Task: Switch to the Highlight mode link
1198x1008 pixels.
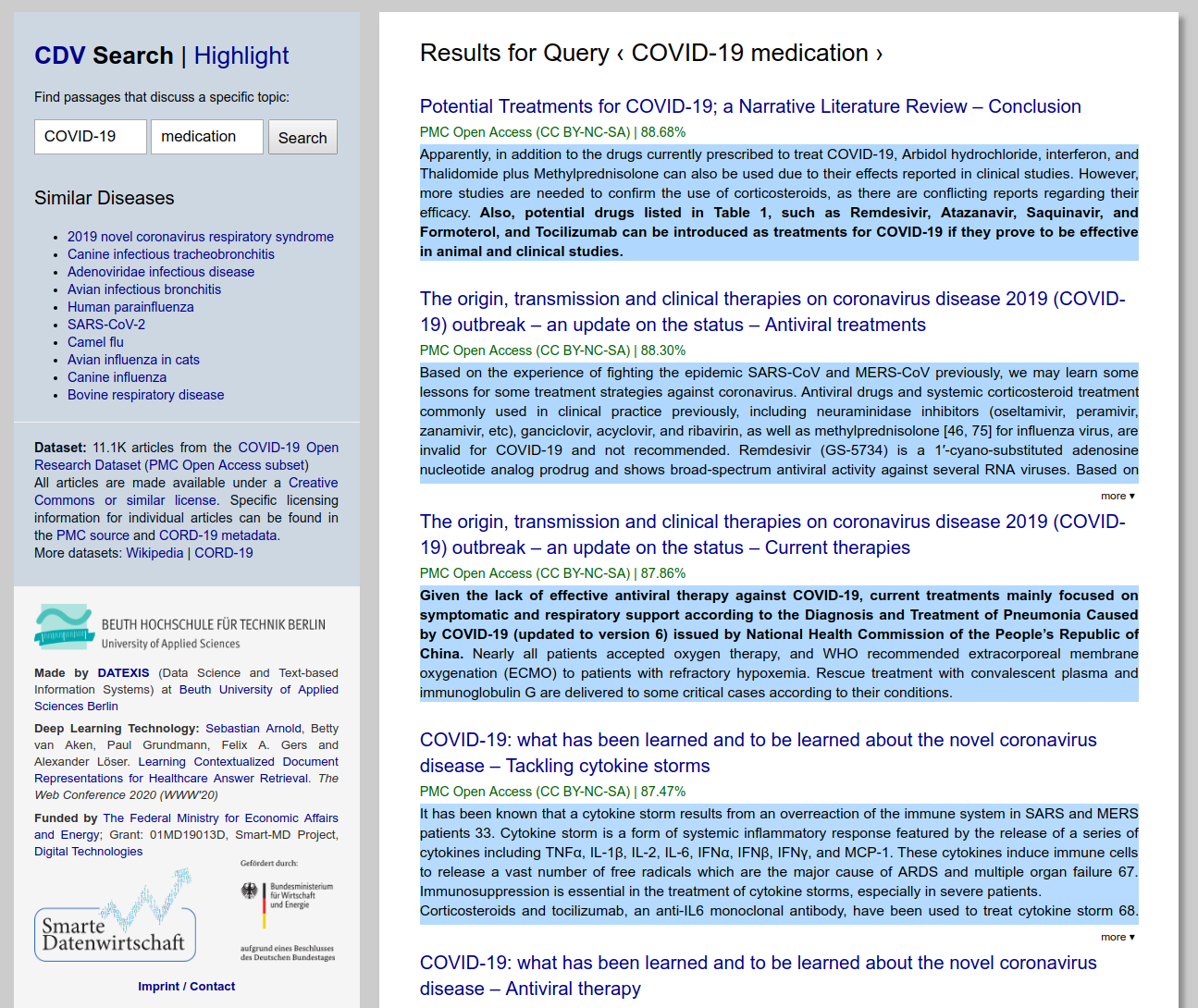Action: [241, 56]
